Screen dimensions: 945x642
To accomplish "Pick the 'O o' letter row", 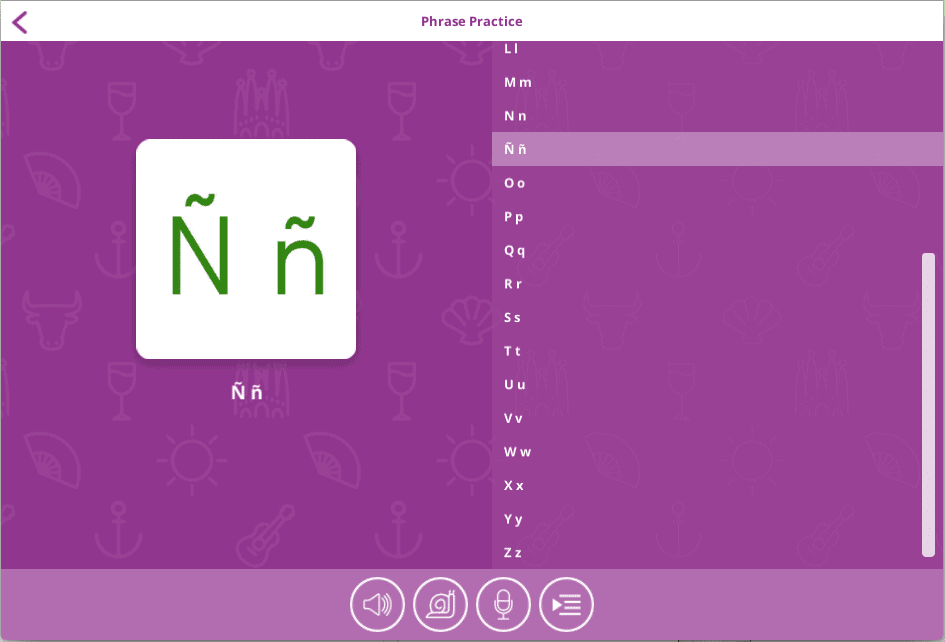I will [717, 183].
